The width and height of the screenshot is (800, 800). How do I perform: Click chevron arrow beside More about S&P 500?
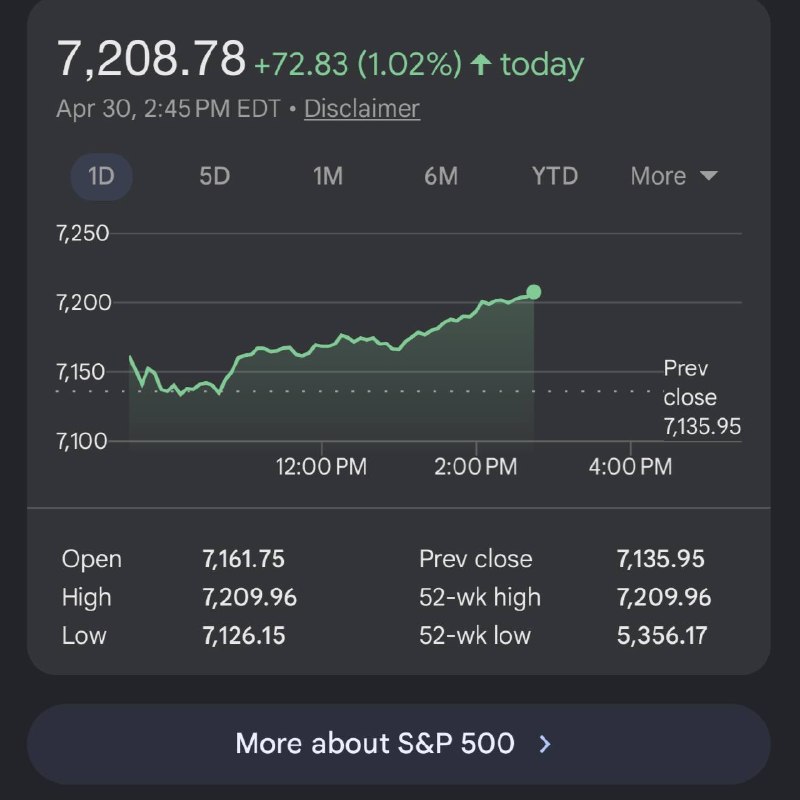[545, 744]
